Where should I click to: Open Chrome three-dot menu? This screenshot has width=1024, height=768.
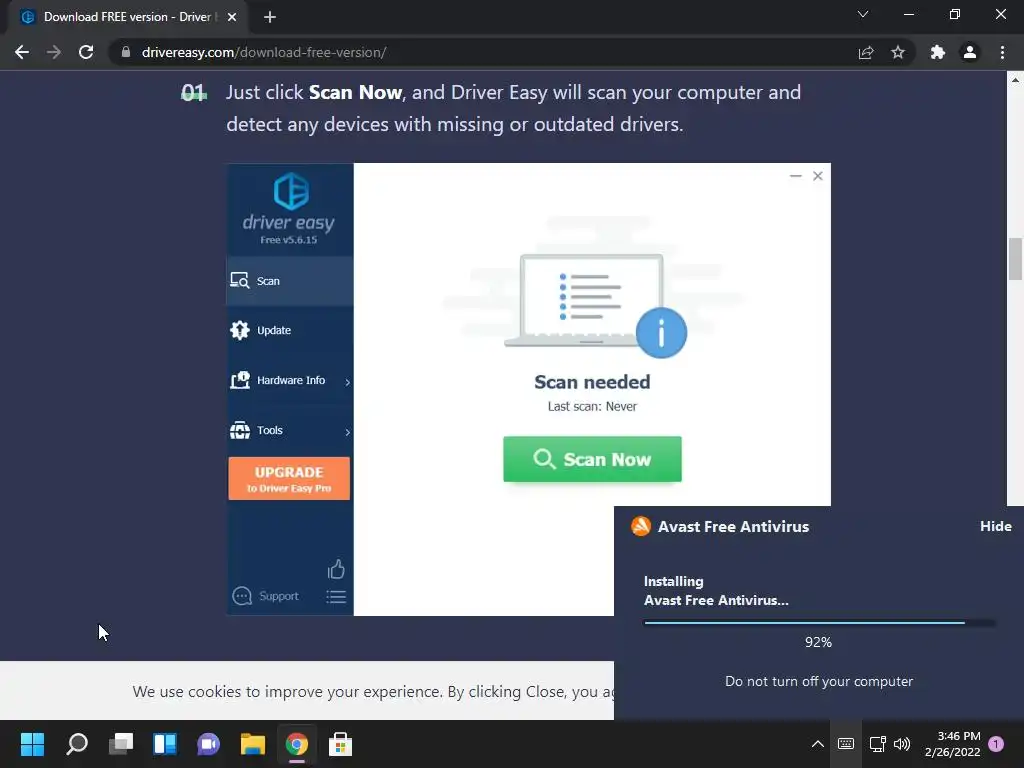pyautogui.click(x=1002, y=52)
